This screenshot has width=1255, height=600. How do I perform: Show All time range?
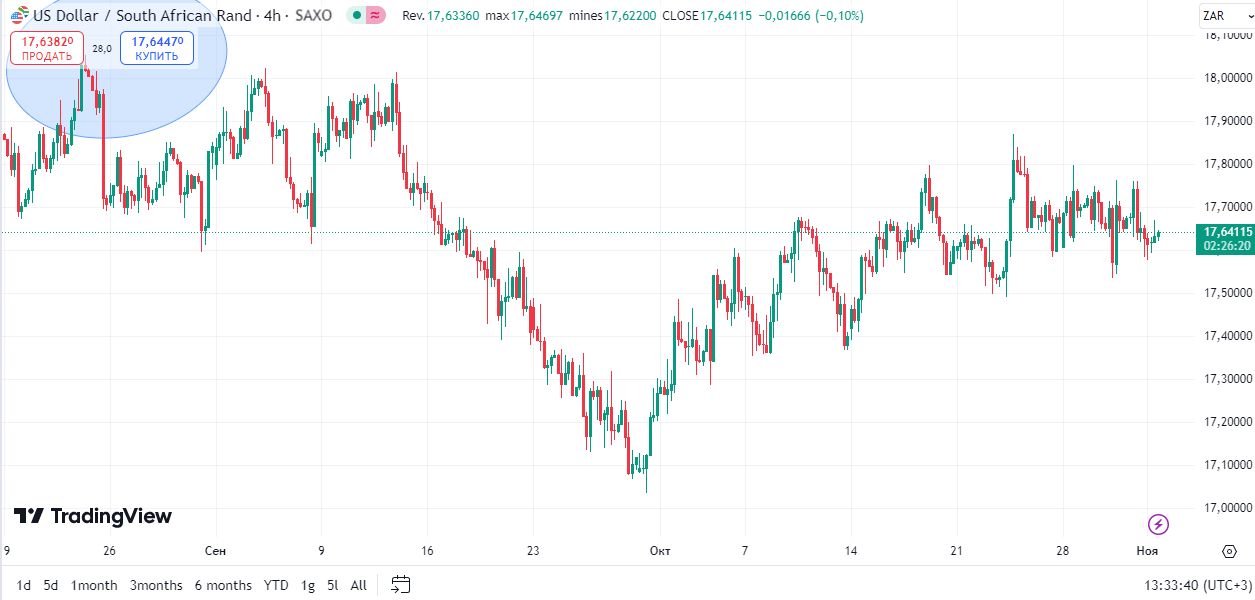click(358, 585)
